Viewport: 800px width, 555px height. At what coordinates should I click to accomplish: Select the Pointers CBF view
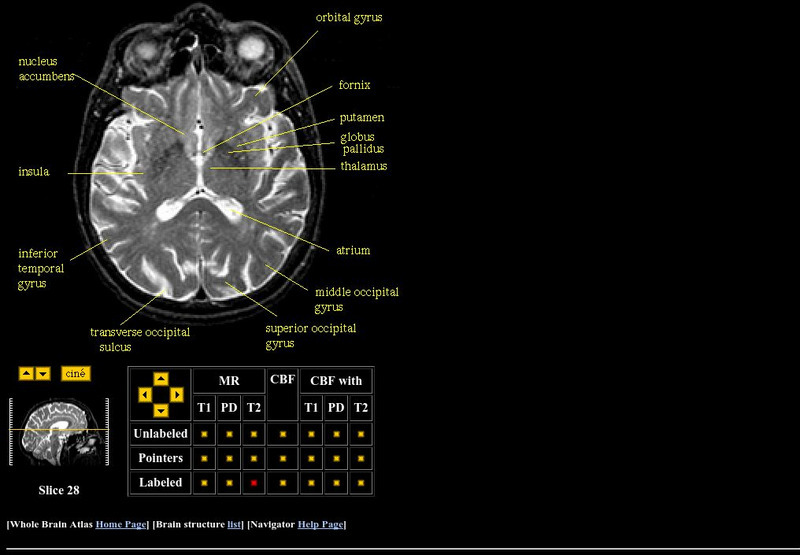[283, 458]
